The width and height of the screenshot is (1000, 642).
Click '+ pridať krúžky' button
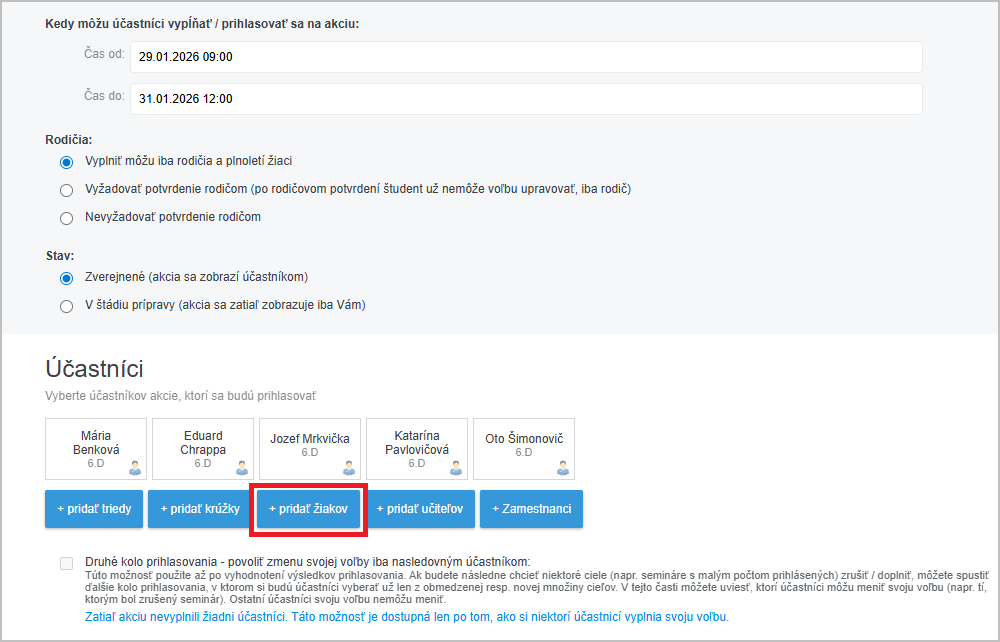[200, 509]
